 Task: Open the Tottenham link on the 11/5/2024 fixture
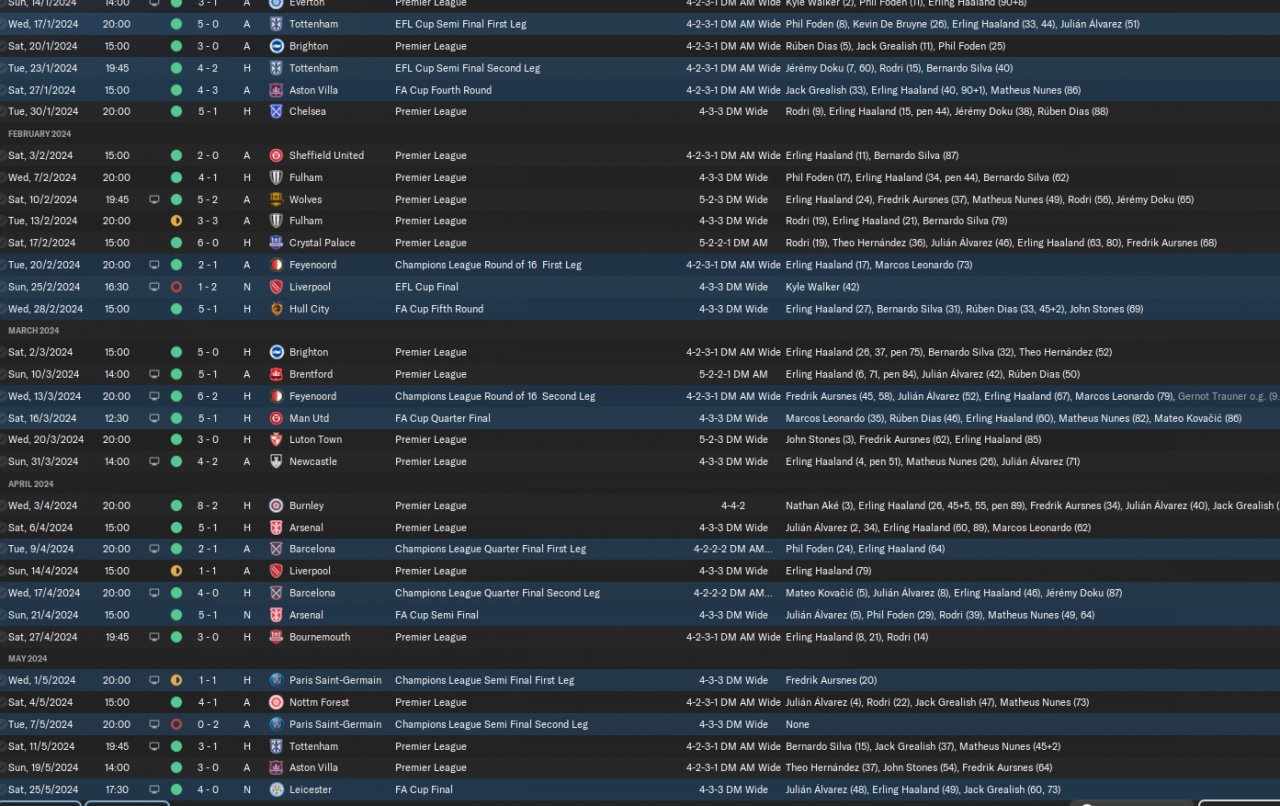point(314,746)
